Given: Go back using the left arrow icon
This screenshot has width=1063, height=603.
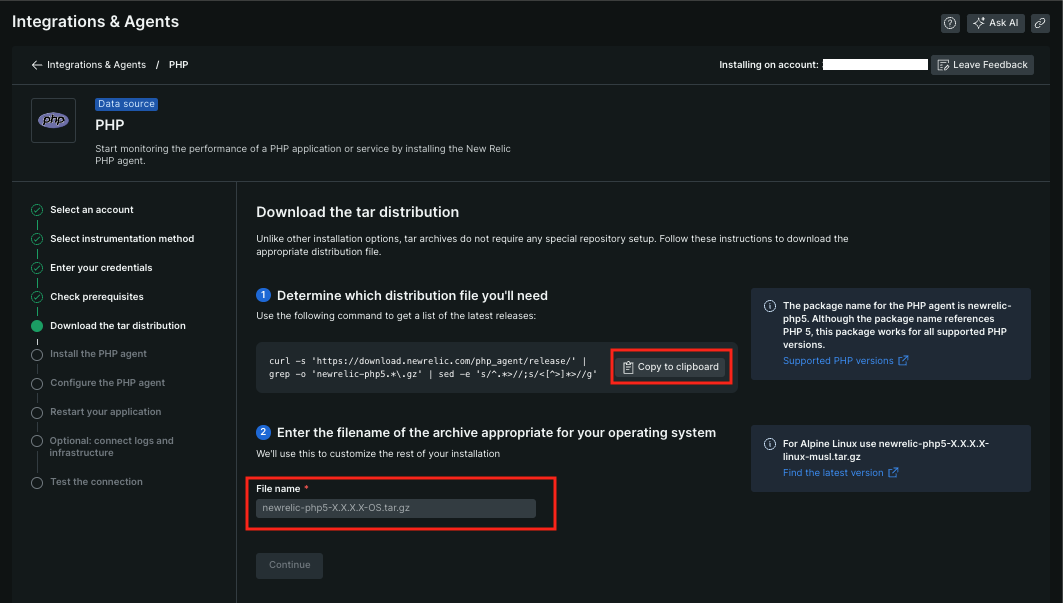Looking at the screenshot, I should (x=37, y=65).
